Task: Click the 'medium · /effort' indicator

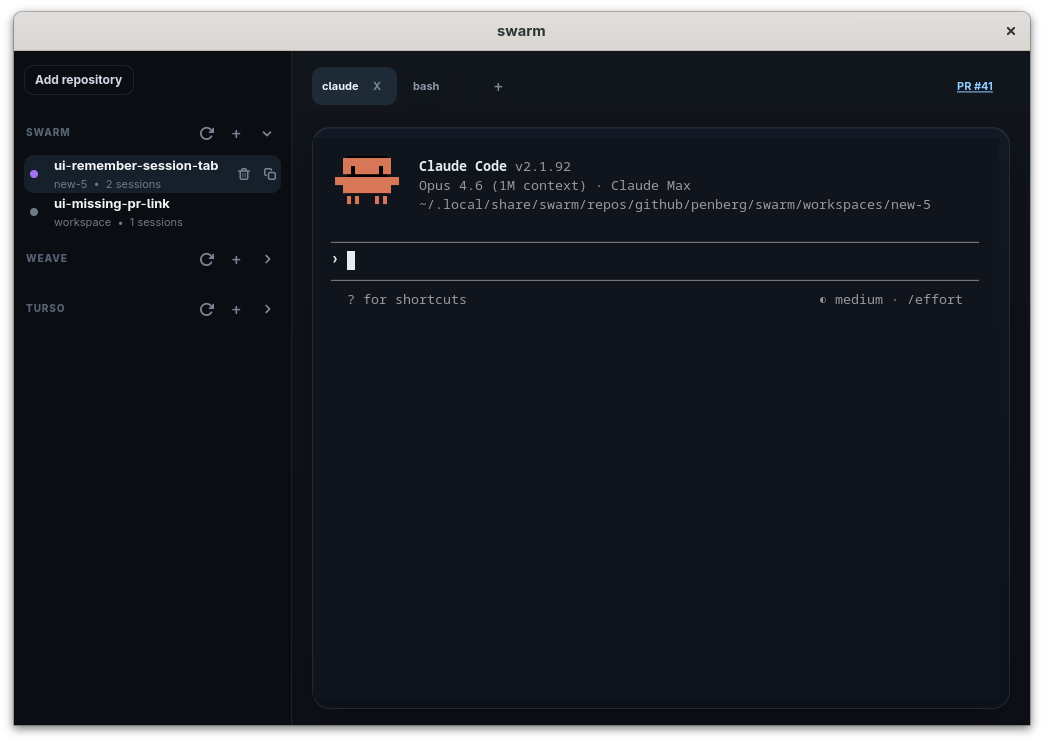Action: click(891, 300)
